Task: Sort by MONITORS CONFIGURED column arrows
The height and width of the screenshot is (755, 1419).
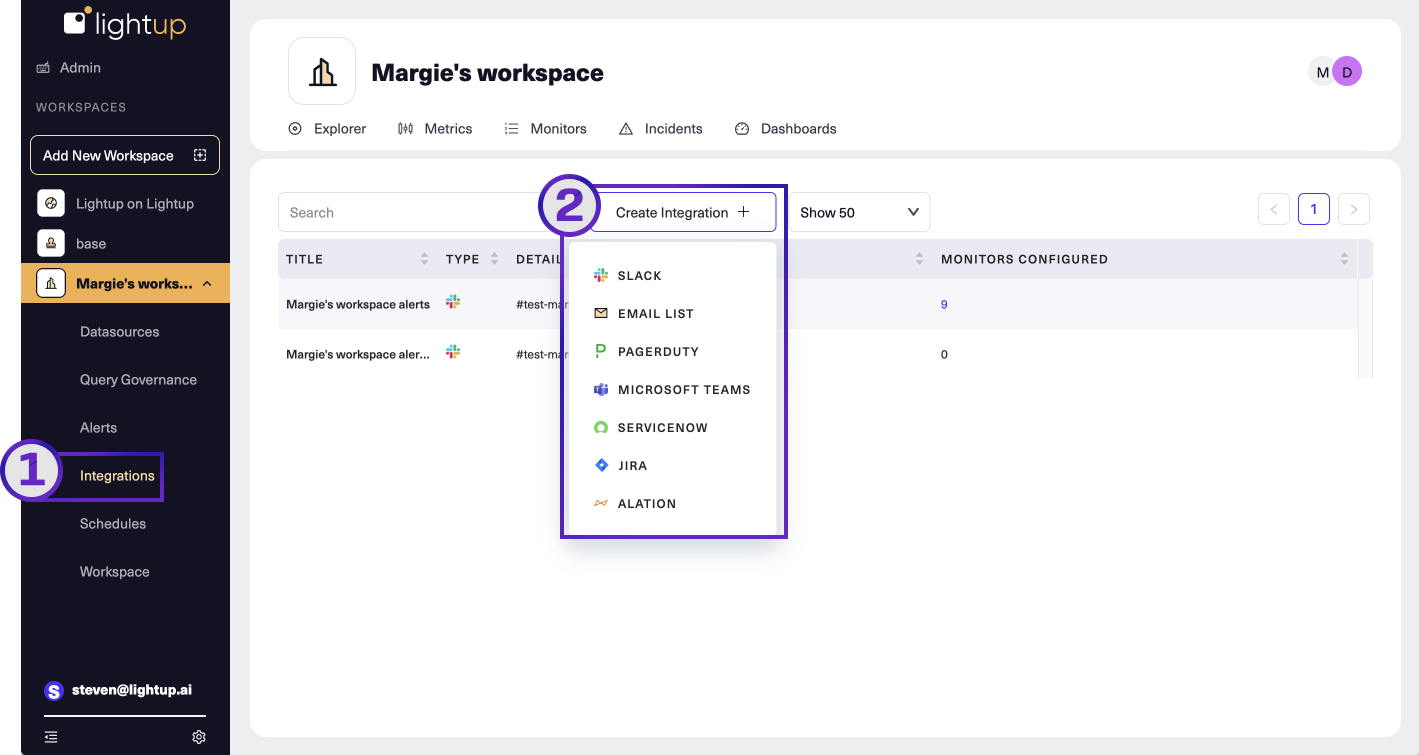Action: point(1344,259)
